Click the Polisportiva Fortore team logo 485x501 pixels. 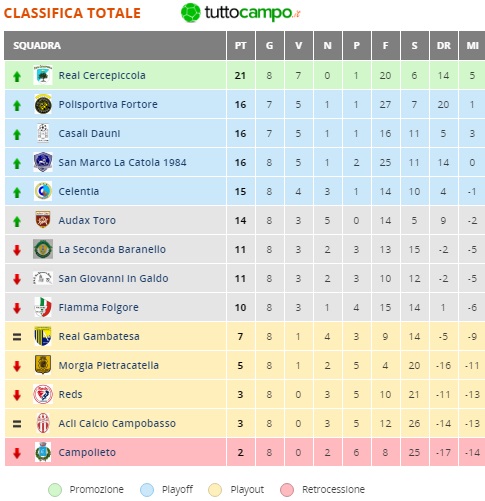click(43, 104)
